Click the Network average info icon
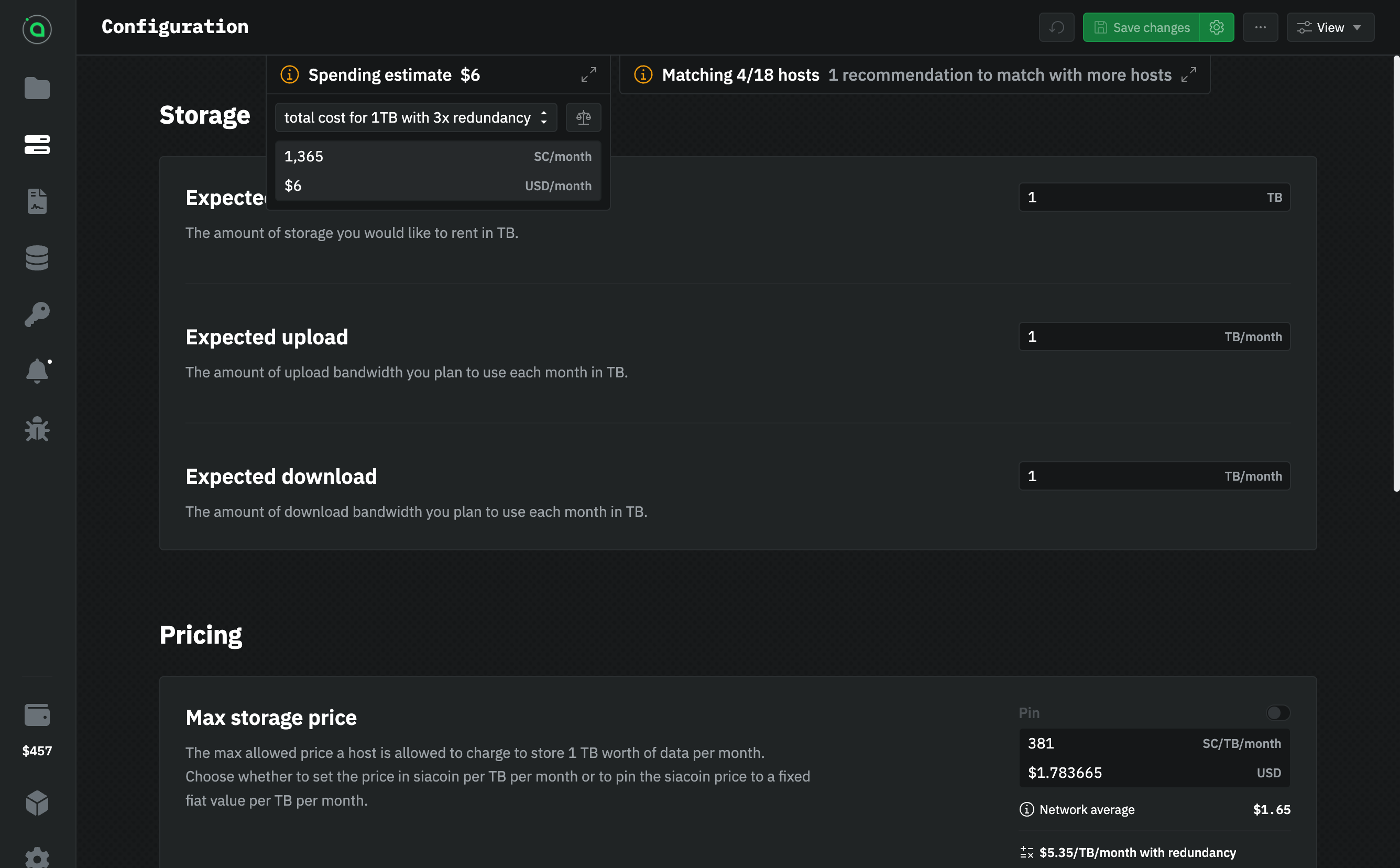Screen dimensions: 1400x868 point(1026,809)
